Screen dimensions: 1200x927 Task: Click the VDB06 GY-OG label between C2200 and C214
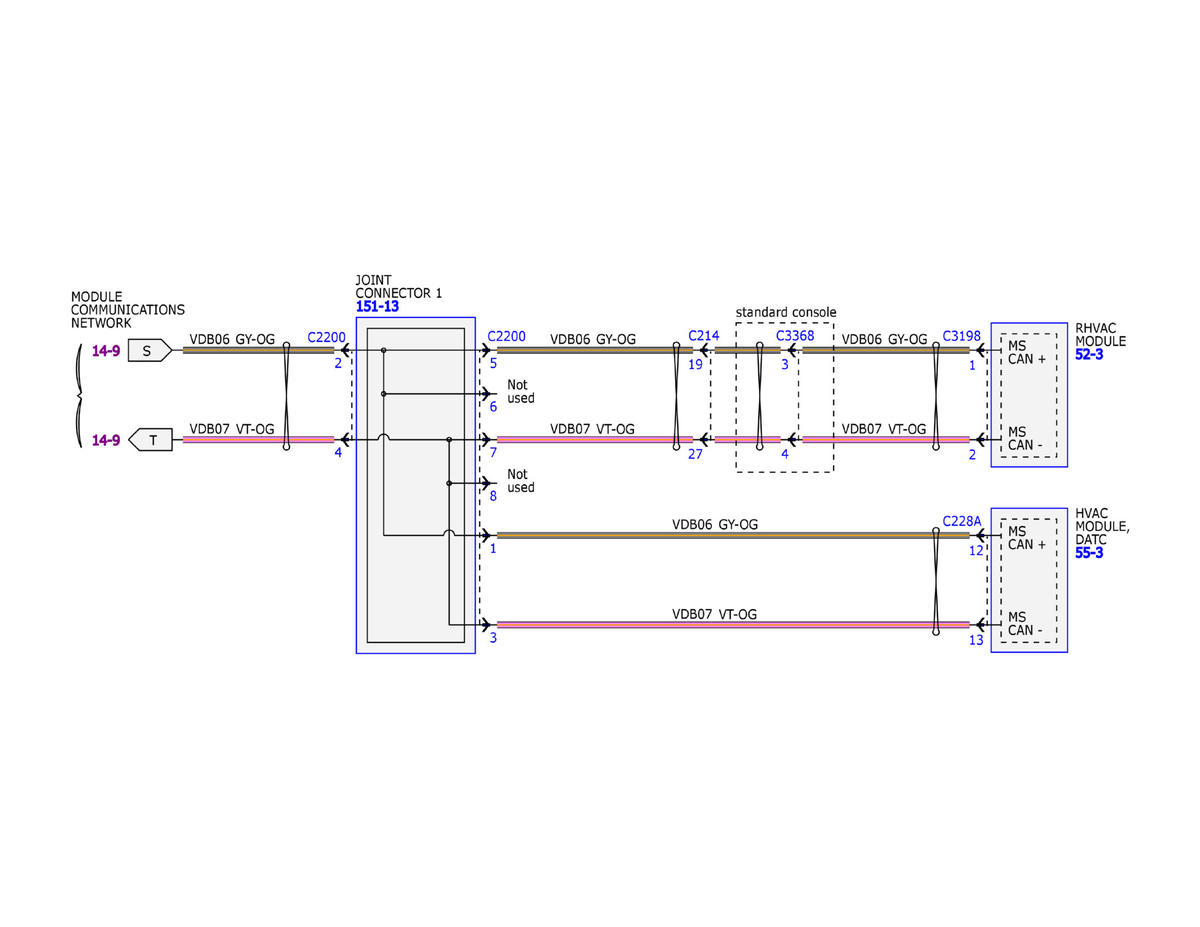click(593, 339)
